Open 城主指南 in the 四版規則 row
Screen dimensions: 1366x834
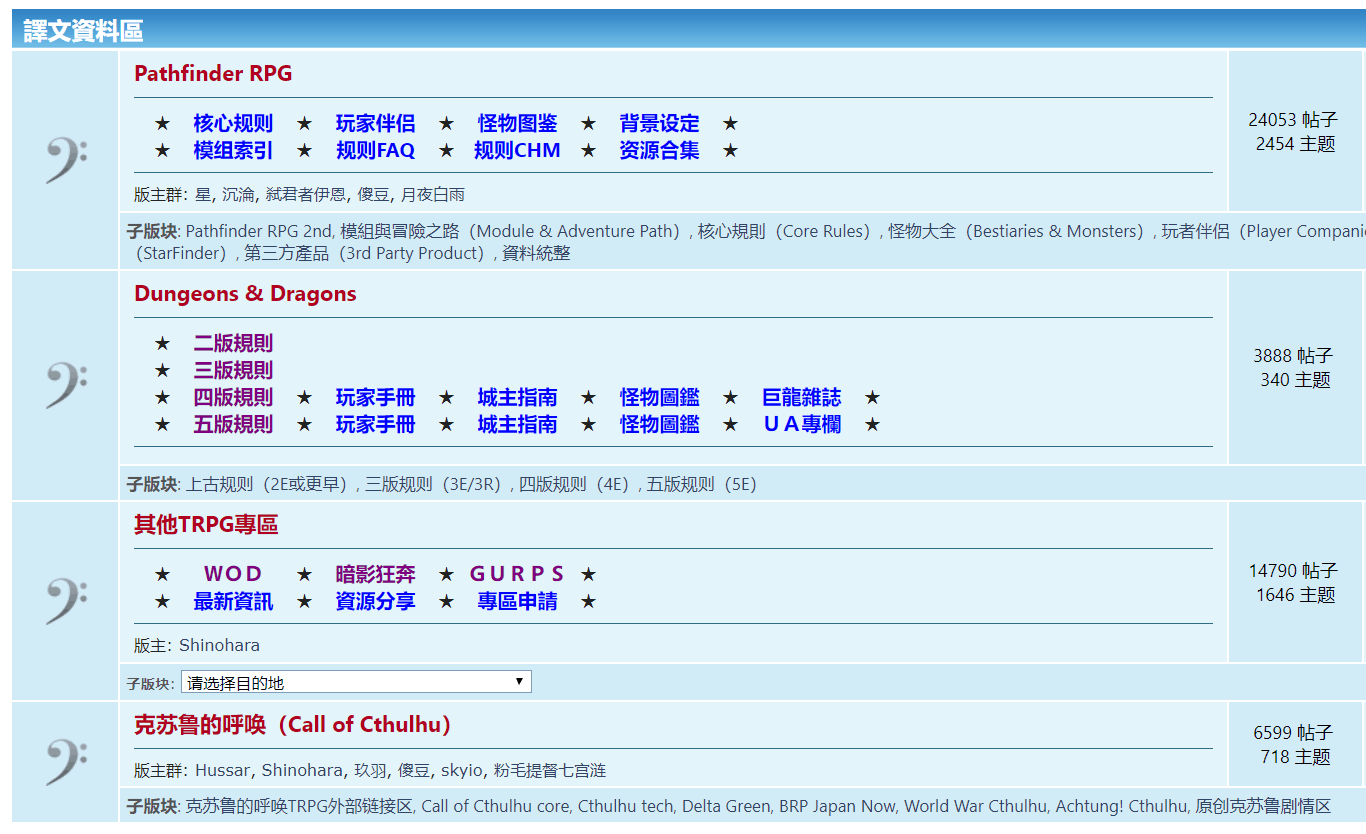click(x=517, y=398)
